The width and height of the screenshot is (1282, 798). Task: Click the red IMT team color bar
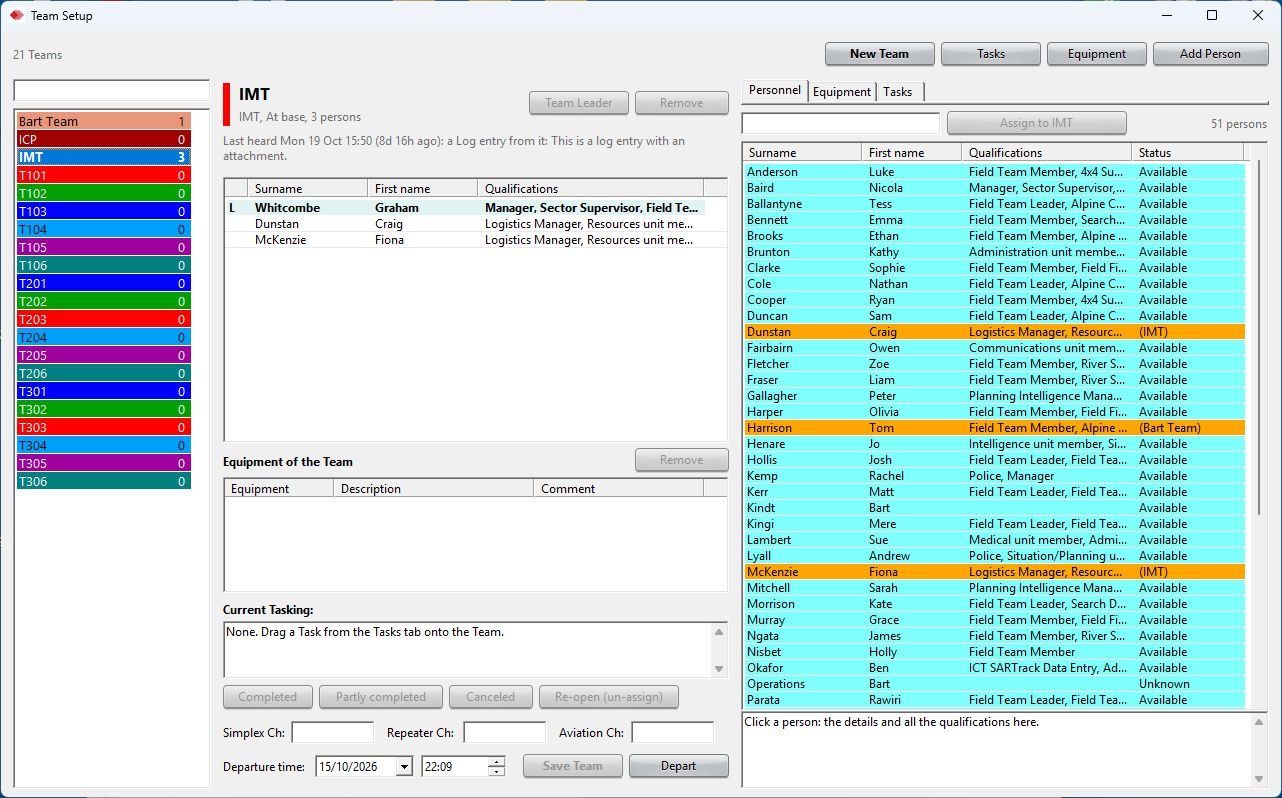[227, 103]
